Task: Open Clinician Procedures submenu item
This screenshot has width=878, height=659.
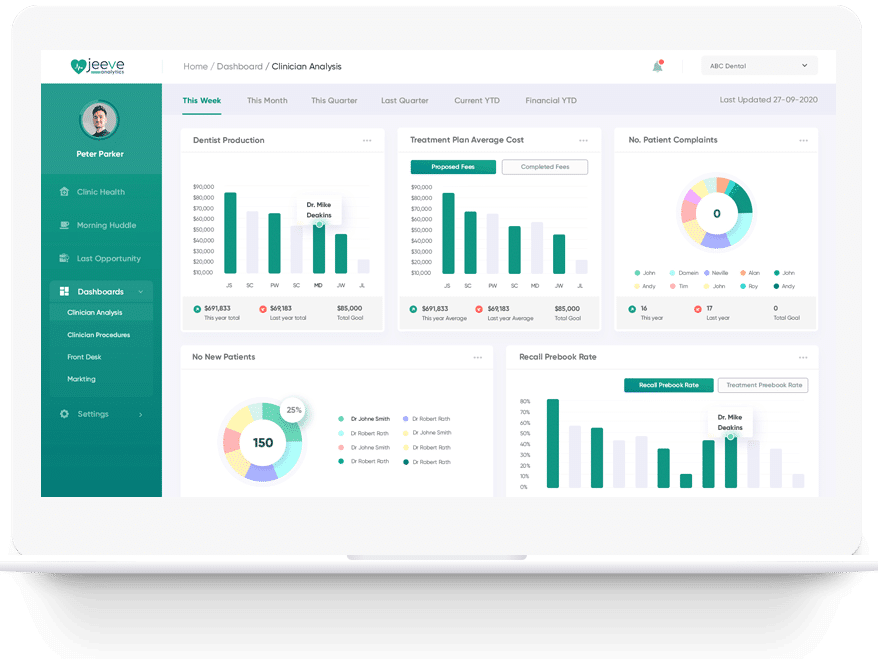Action: pos(101,335)
